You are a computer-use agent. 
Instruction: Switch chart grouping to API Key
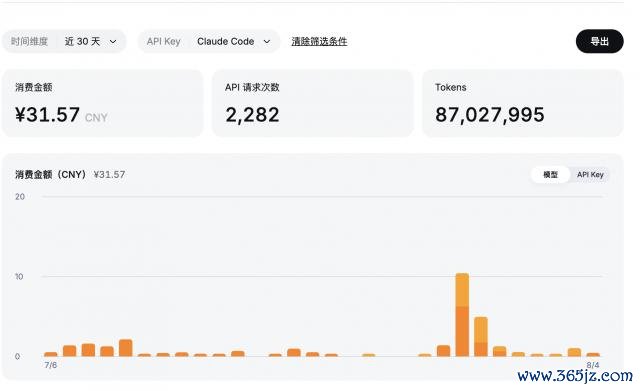coord(590,175)
